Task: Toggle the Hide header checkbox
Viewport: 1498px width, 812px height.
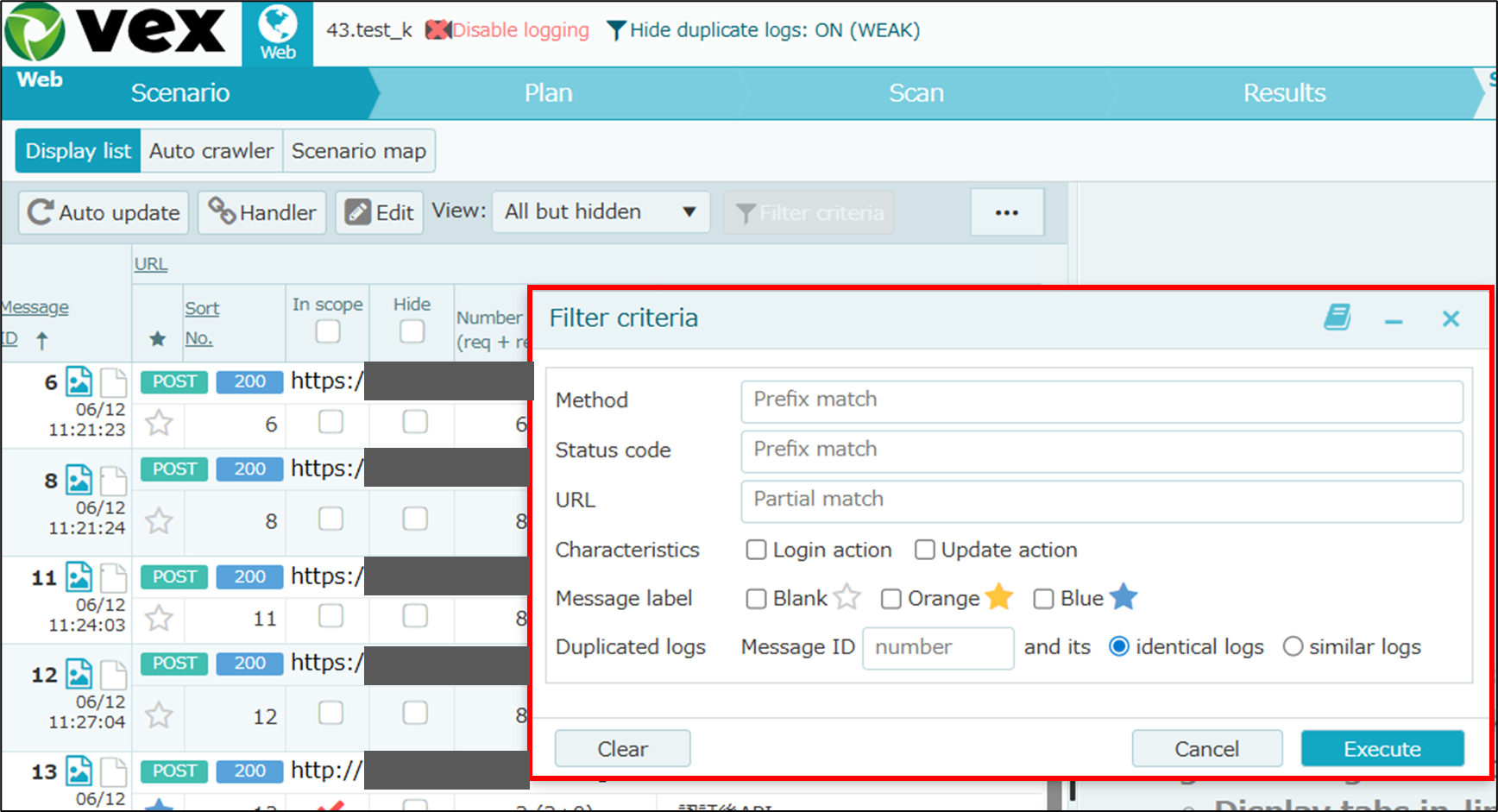Action: (x=412, y=331)
